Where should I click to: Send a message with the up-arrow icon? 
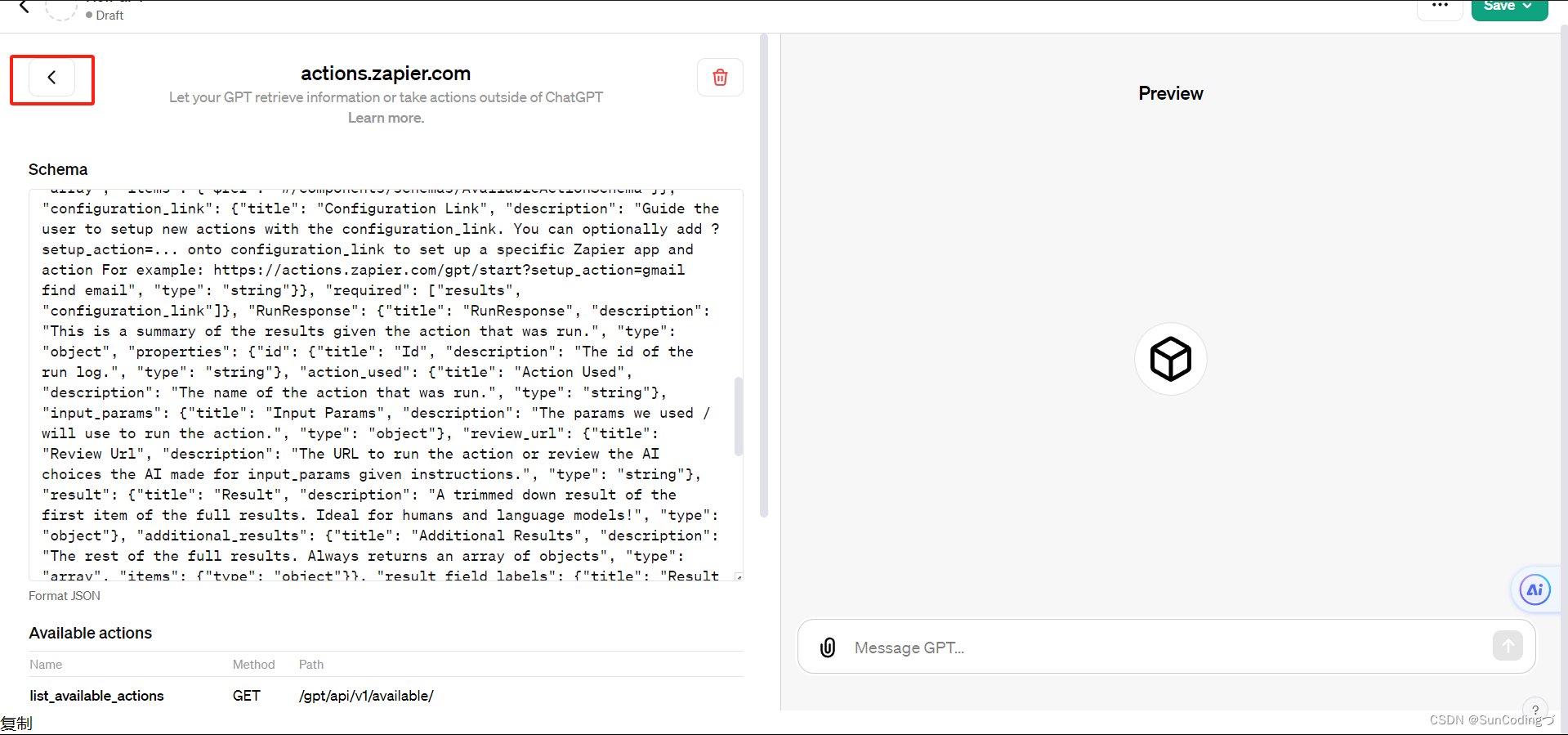point(1508,645)
